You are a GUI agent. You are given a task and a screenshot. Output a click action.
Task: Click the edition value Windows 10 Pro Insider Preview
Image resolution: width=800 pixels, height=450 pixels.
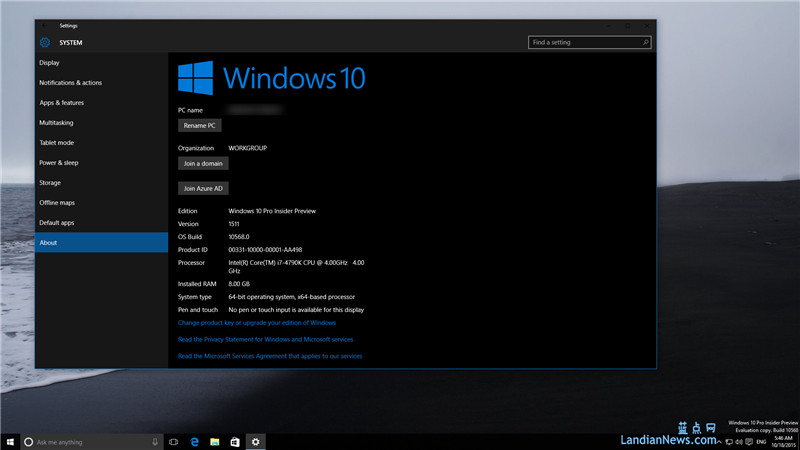[272, 211]
